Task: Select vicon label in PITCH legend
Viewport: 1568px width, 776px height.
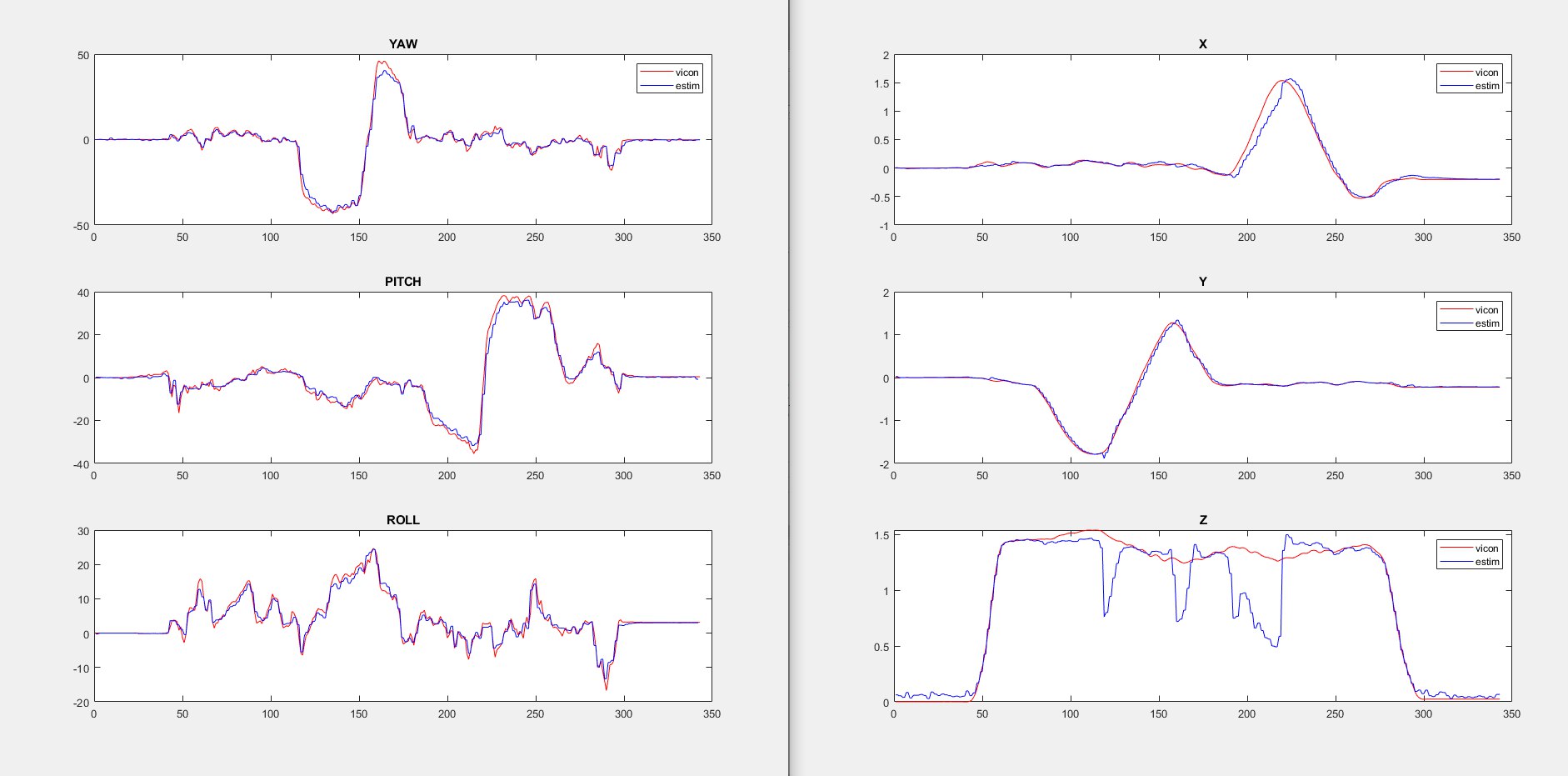Action: pyautogui.click(x=687, y=310)
